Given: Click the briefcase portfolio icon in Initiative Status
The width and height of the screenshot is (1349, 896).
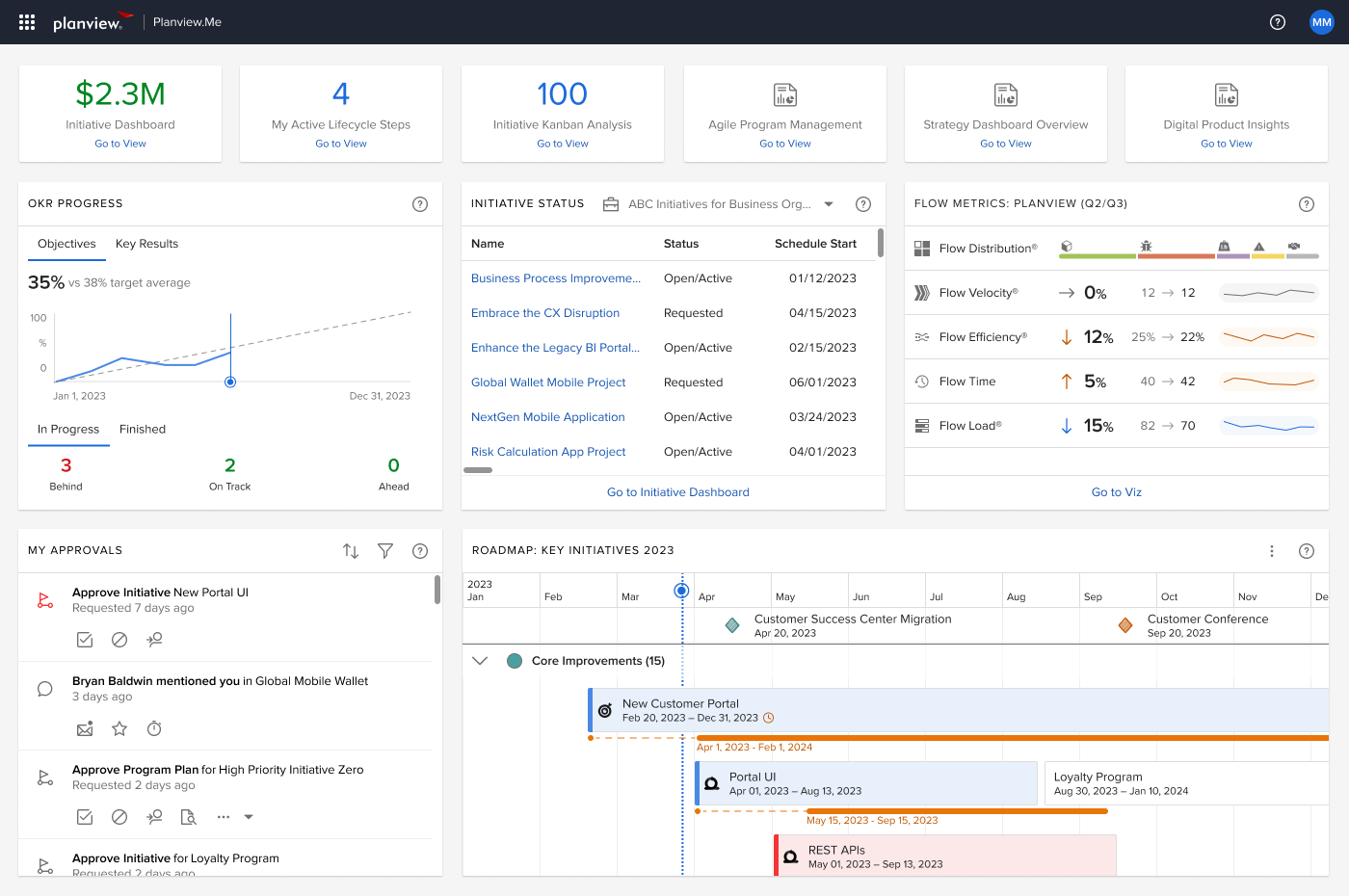Looking at the screenshot, I should (611, 204).
